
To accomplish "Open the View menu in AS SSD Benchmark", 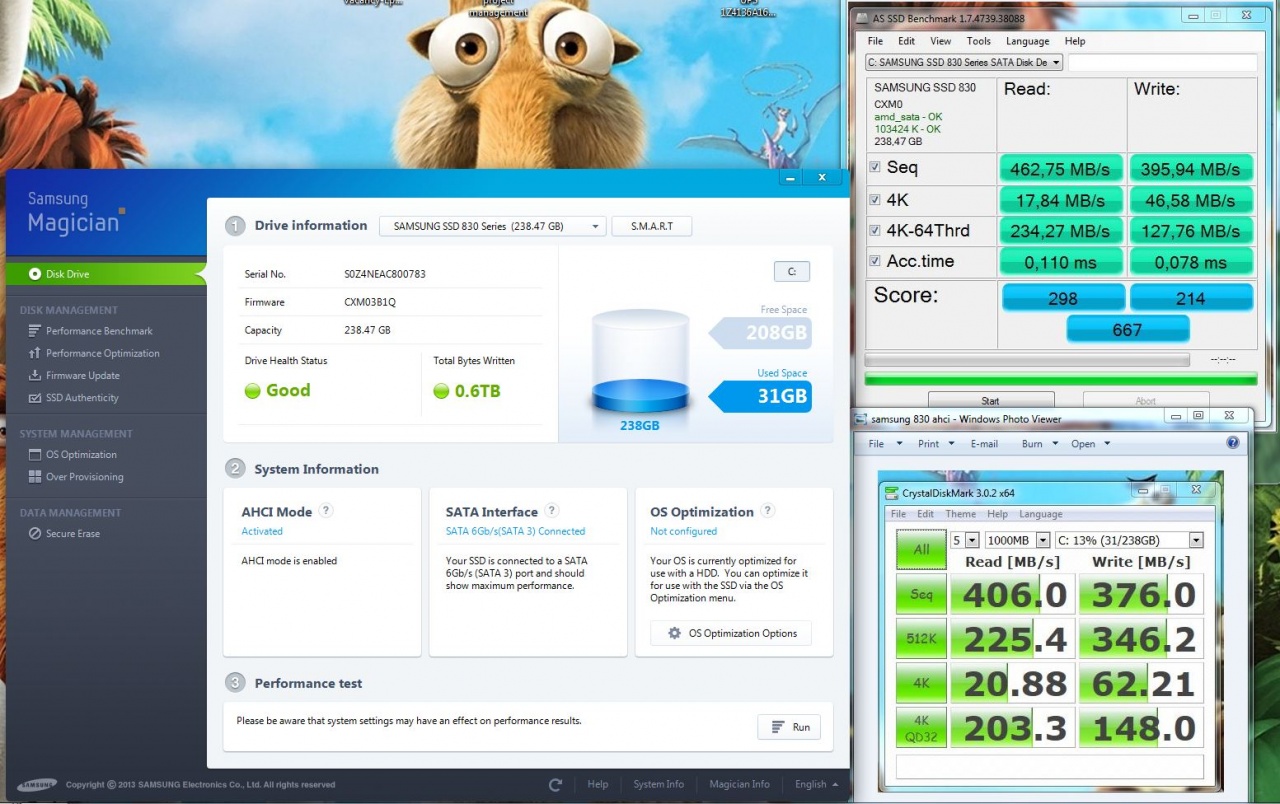I will (x=941, y=41).
